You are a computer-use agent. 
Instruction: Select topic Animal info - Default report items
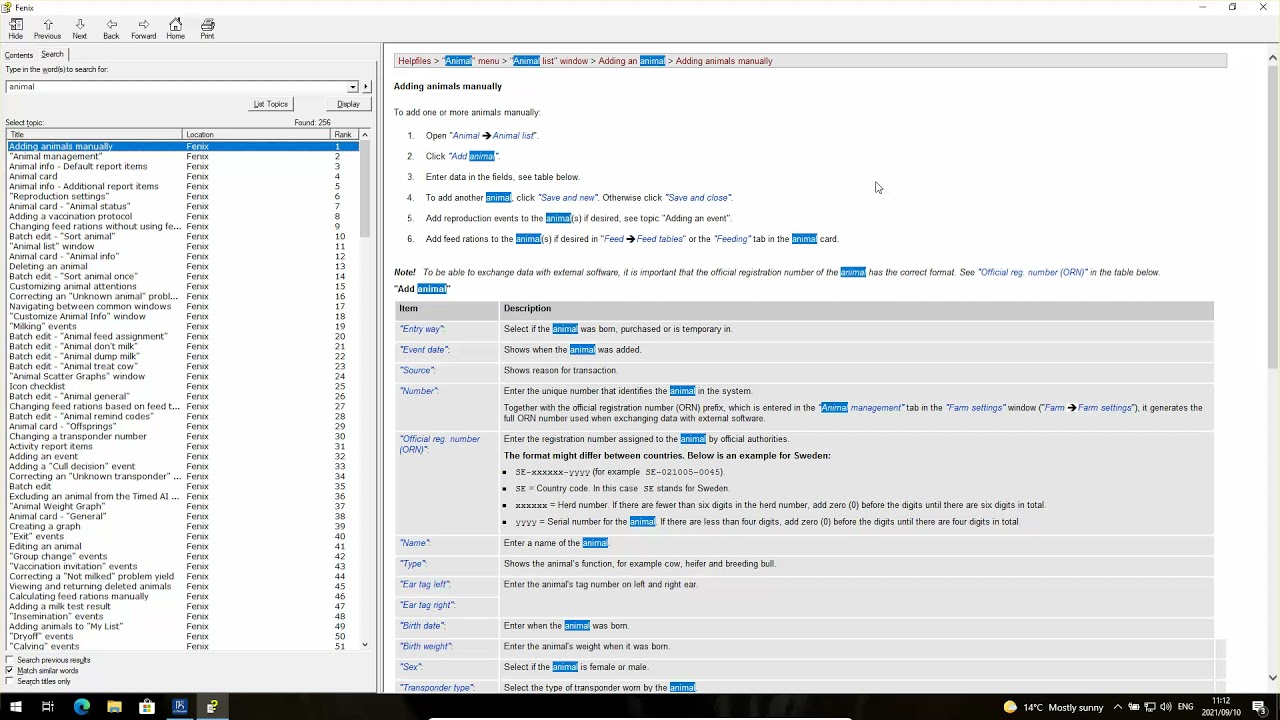(78, 166)
